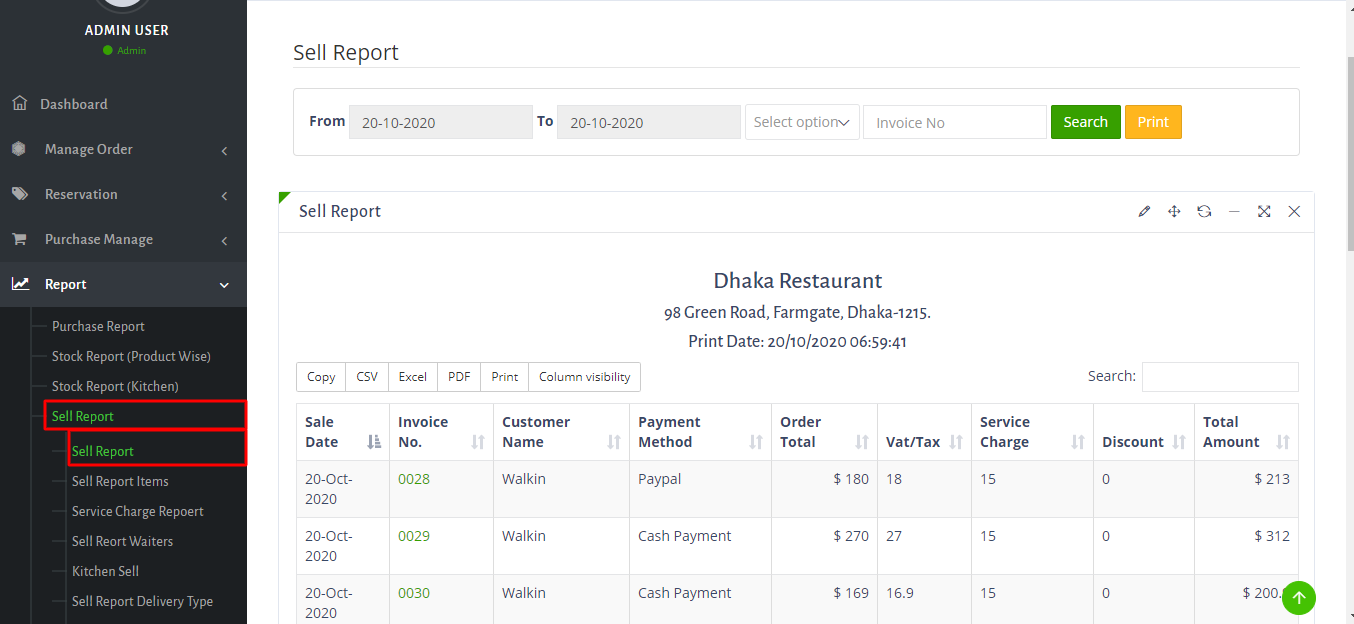The height and width of the screenshot is (624, 1354).
Task: Click the Invoice No input field
Action: pyautogui.click(x=954, y=122)
